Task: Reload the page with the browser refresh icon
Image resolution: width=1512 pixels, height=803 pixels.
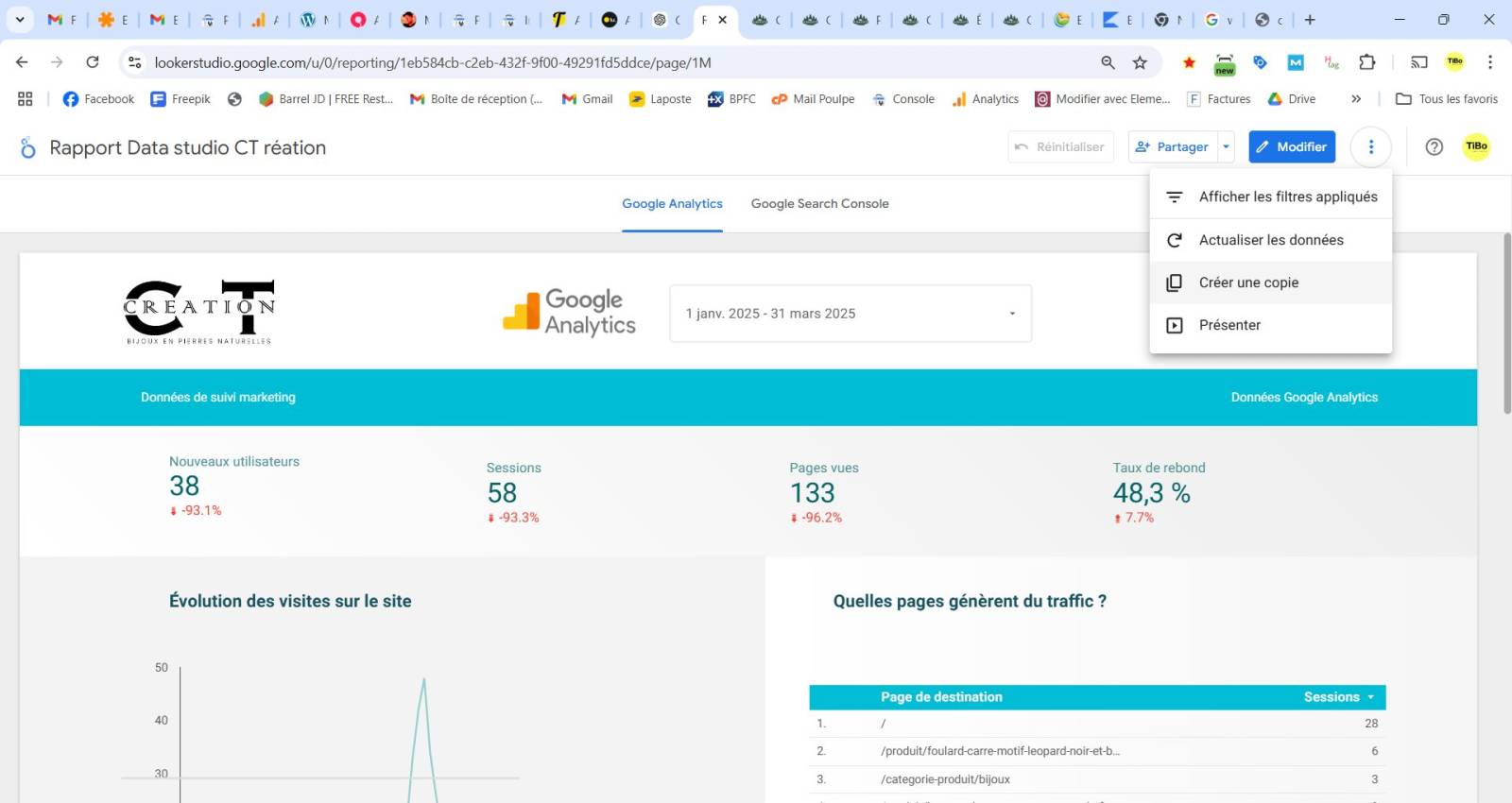Action: pyautogui.click(x=93, y=62)
